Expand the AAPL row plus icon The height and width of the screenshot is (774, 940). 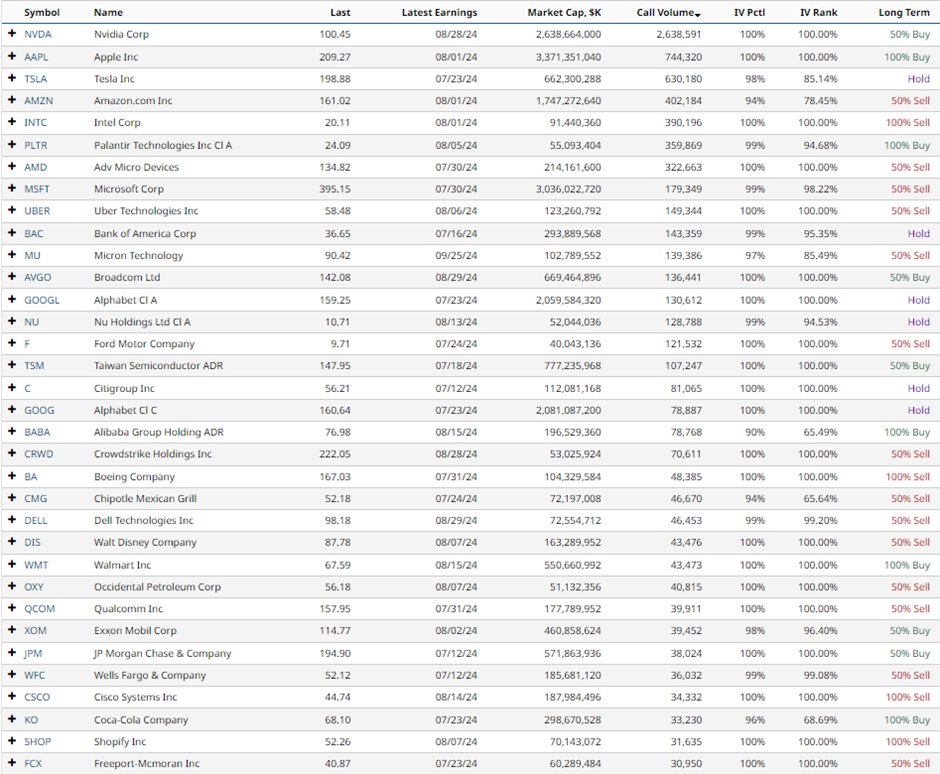(11, 56)
